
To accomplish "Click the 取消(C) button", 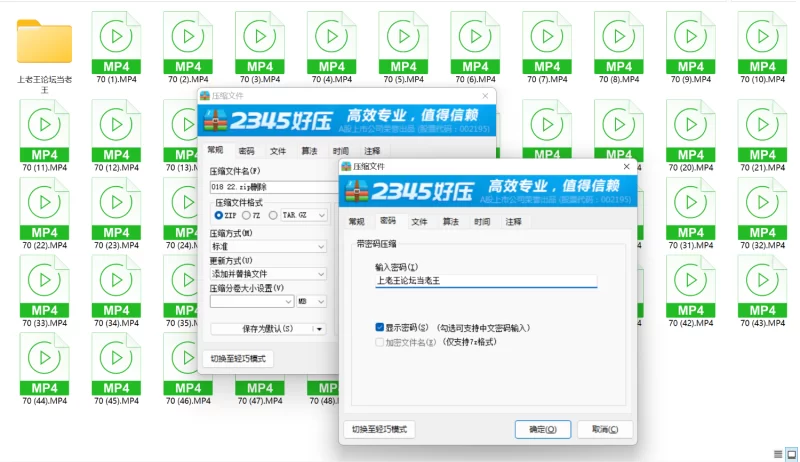I will point(605,429).
